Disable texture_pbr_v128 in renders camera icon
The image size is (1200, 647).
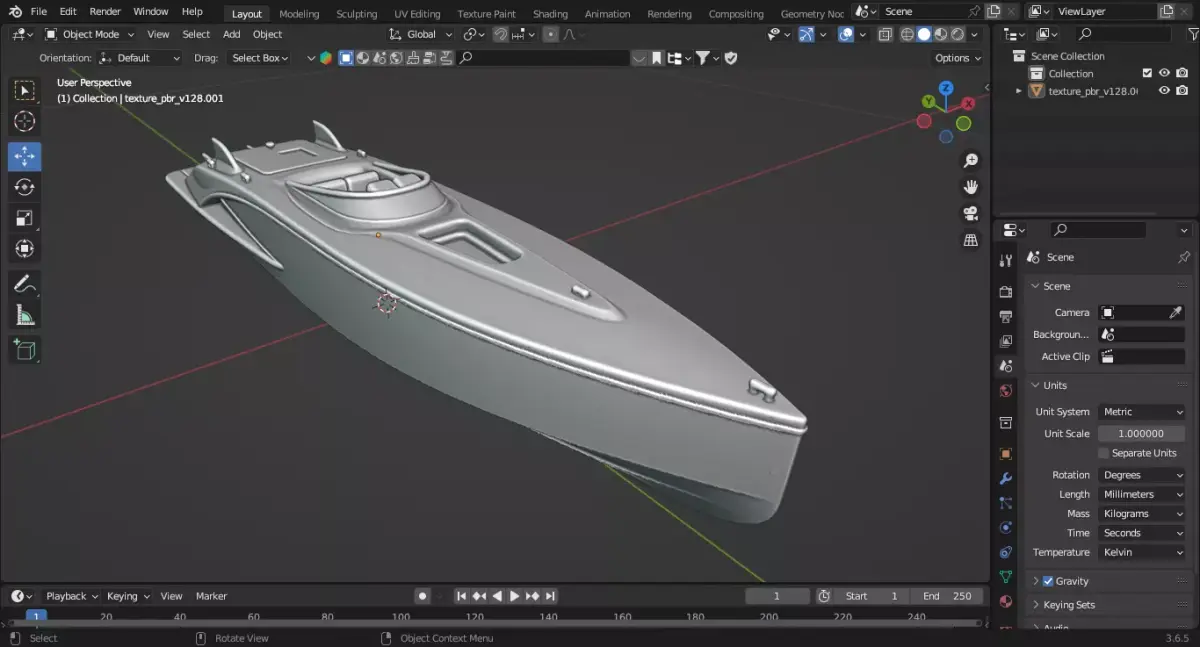click(x=1182, y=90)
